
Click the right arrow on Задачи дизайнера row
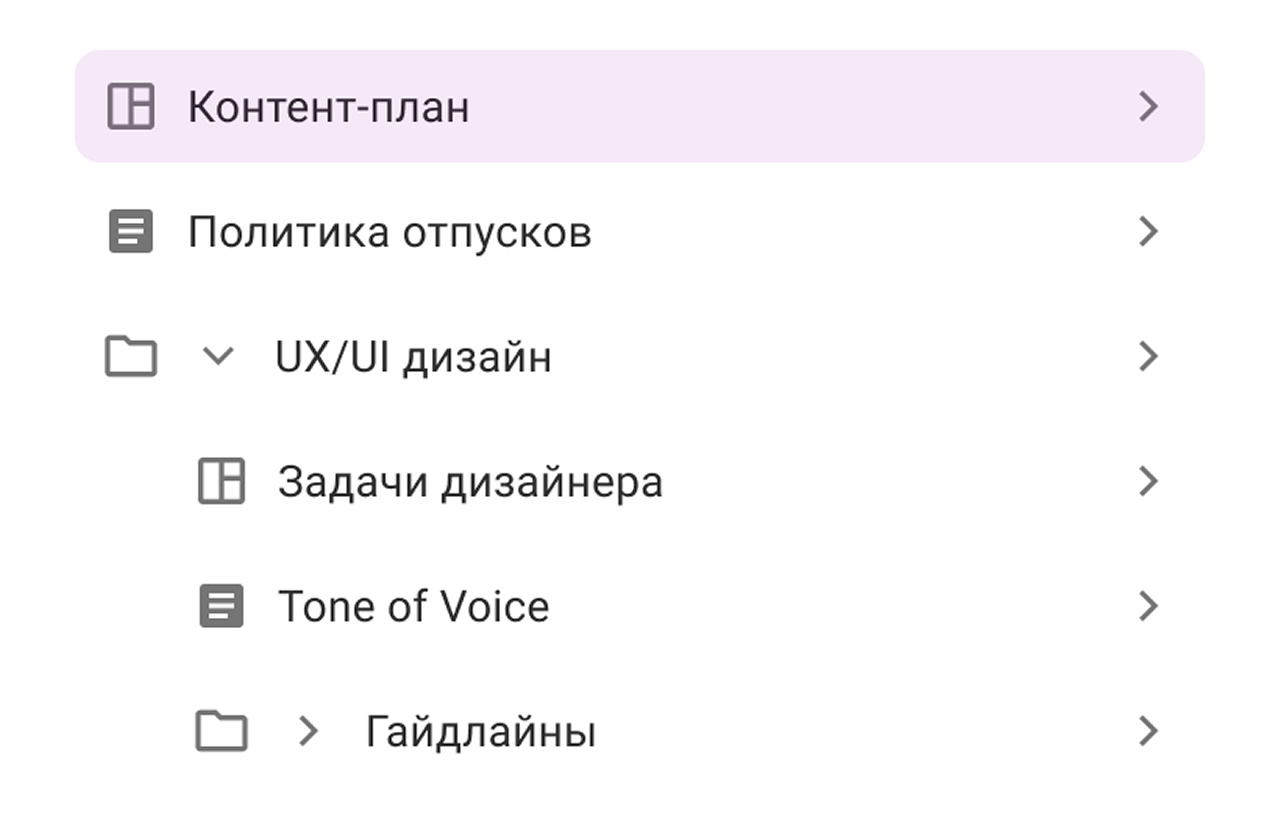click(1149, 482)
